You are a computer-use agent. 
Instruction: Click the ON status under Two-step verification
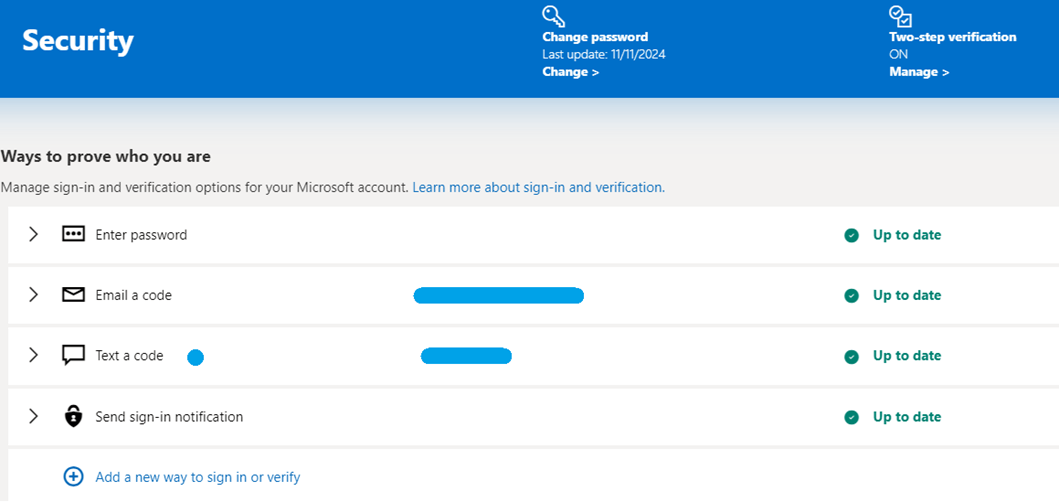point(898,55)
